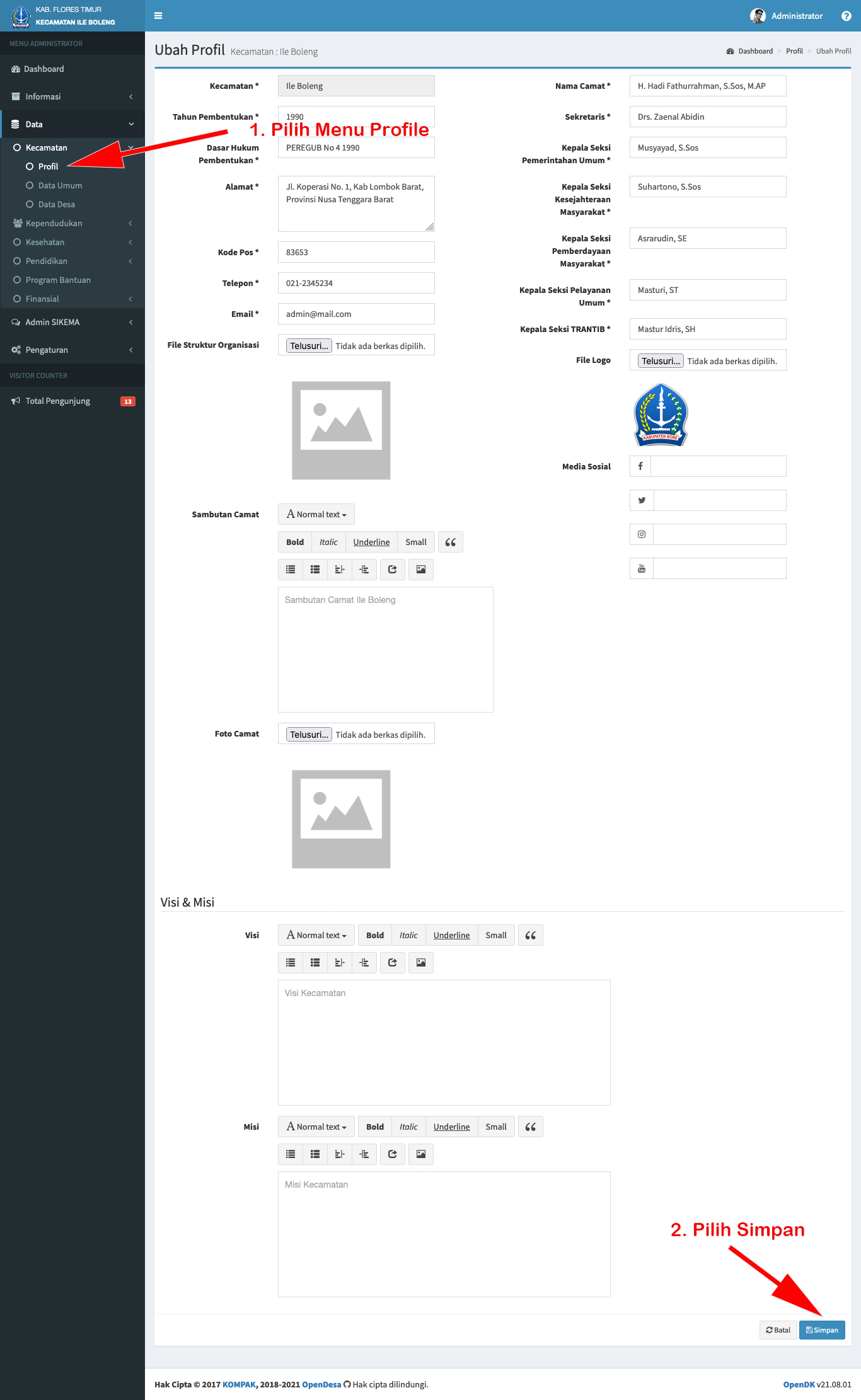Screen dimensions: 861x1400
Task: Click the YouTube icon in Media Sosial
Action: click(642, 568)
